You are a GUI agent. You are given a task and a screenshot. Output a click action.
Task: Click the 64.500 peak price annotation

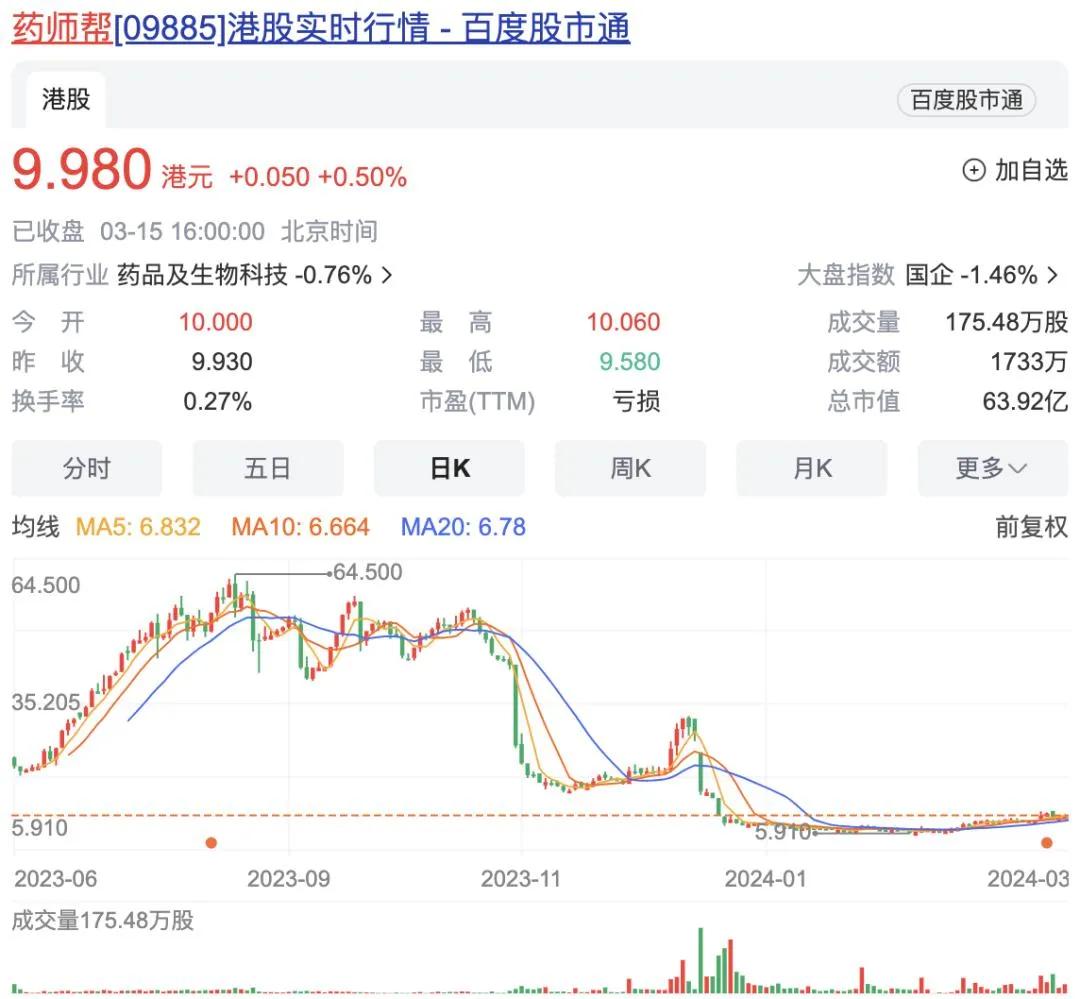point(367,572)
